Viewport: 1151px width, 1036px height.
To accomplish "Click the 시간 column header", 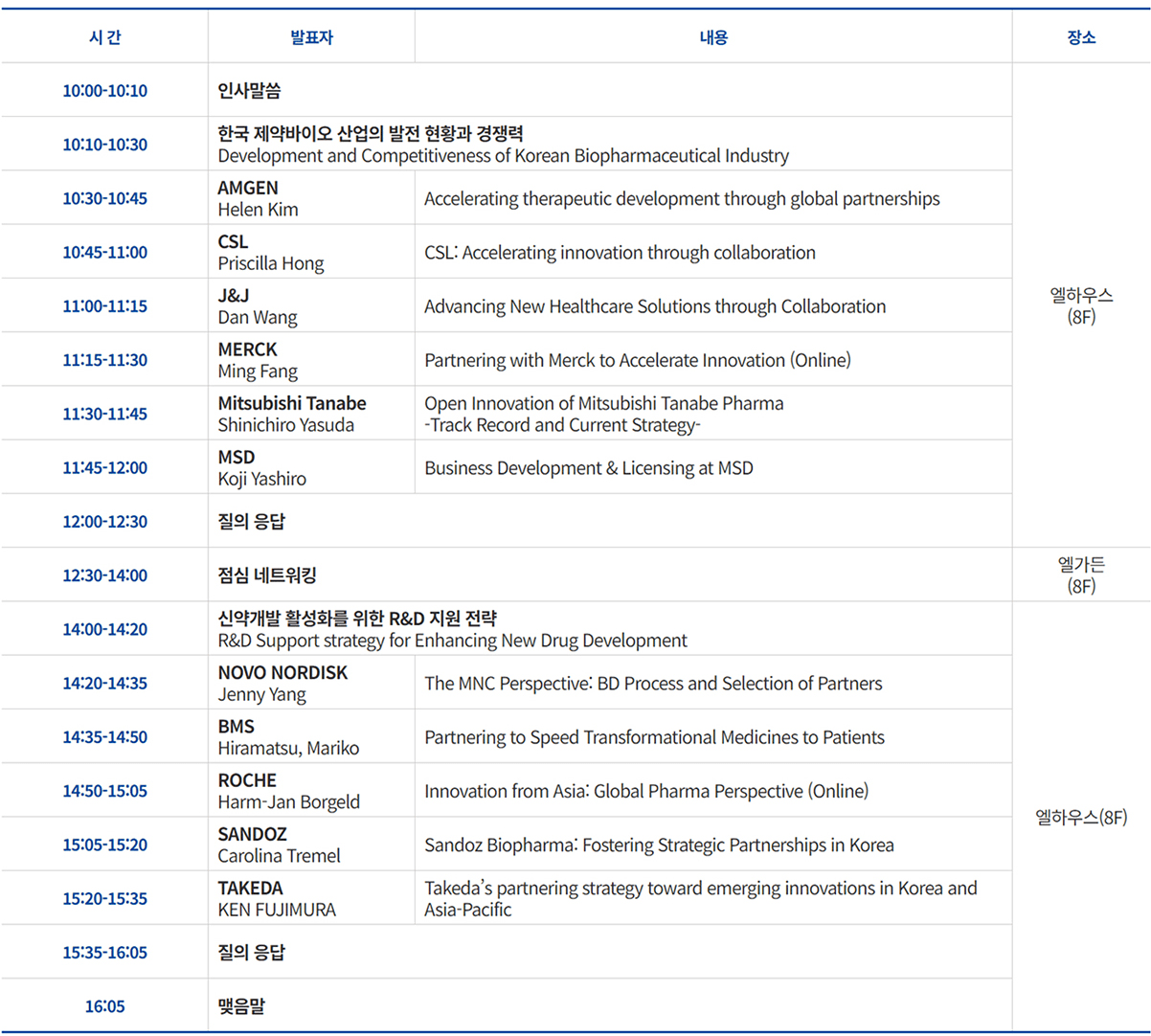I will click(x=103, y=35).
